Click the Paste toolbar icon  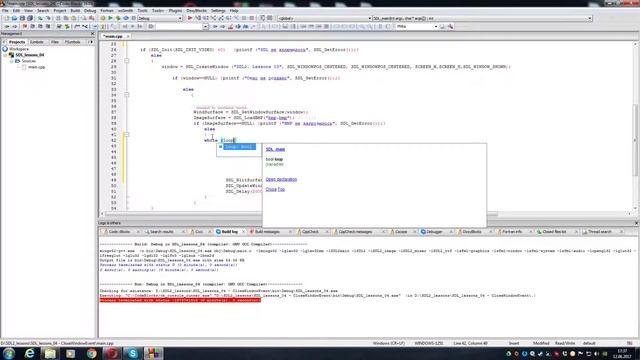point(73,18)
